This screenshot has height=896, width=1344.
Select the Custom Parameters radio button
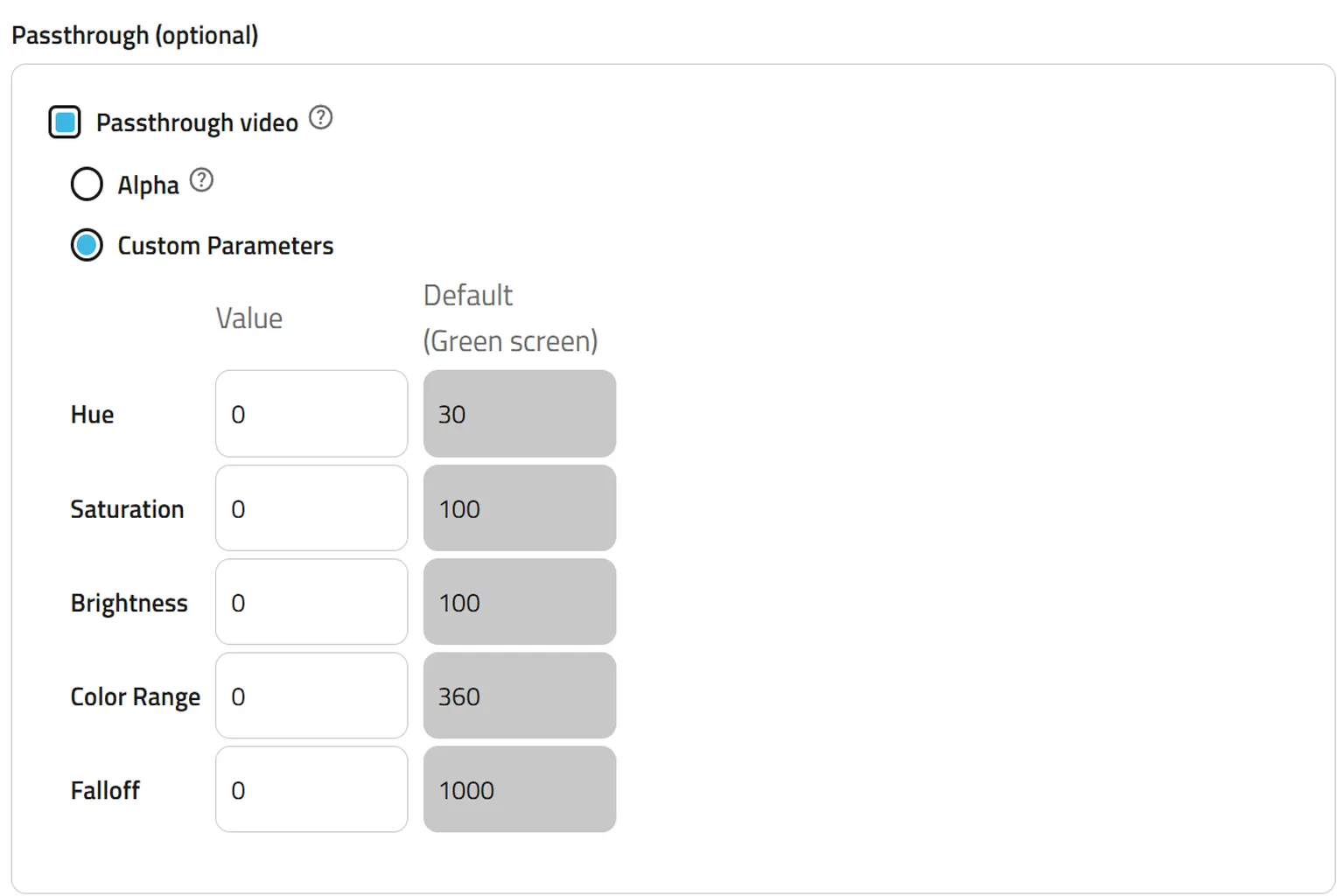pyautogui.click(x=87, y=246)
